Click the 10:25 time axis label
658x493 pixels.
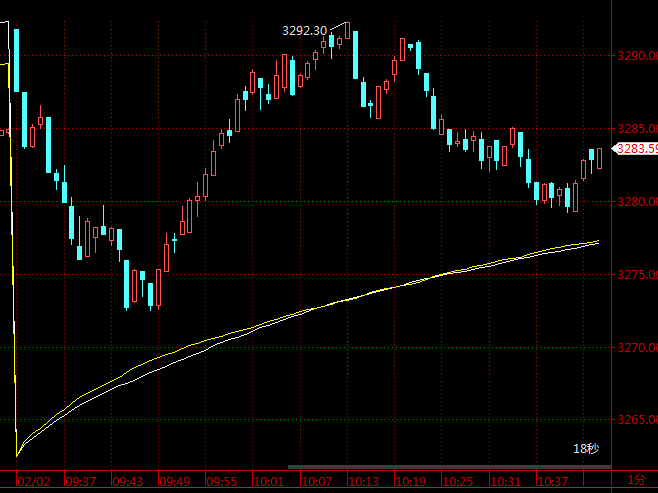coord(457,481)
